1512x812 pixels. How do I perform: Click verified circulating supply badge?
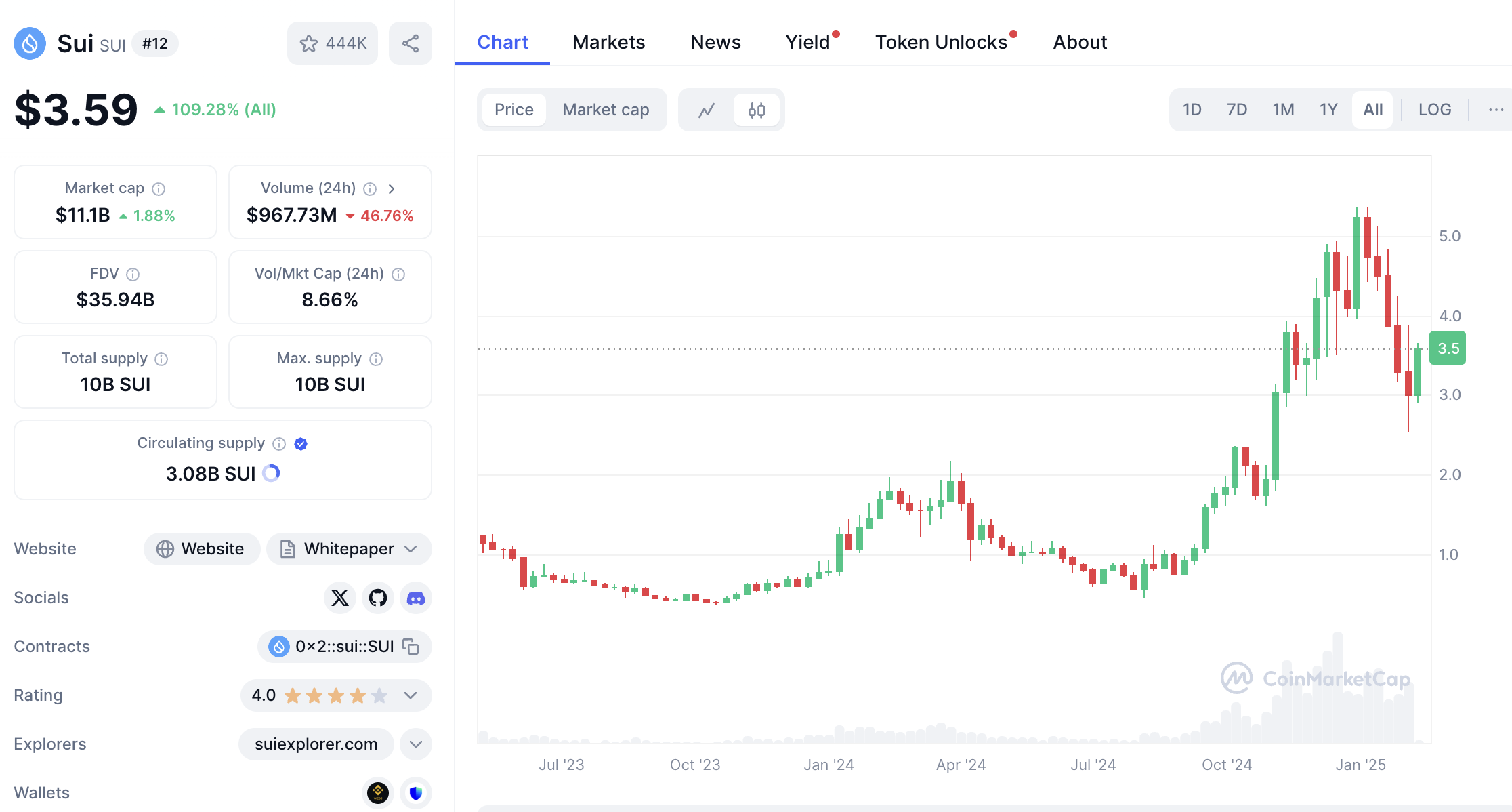point(301,444)
